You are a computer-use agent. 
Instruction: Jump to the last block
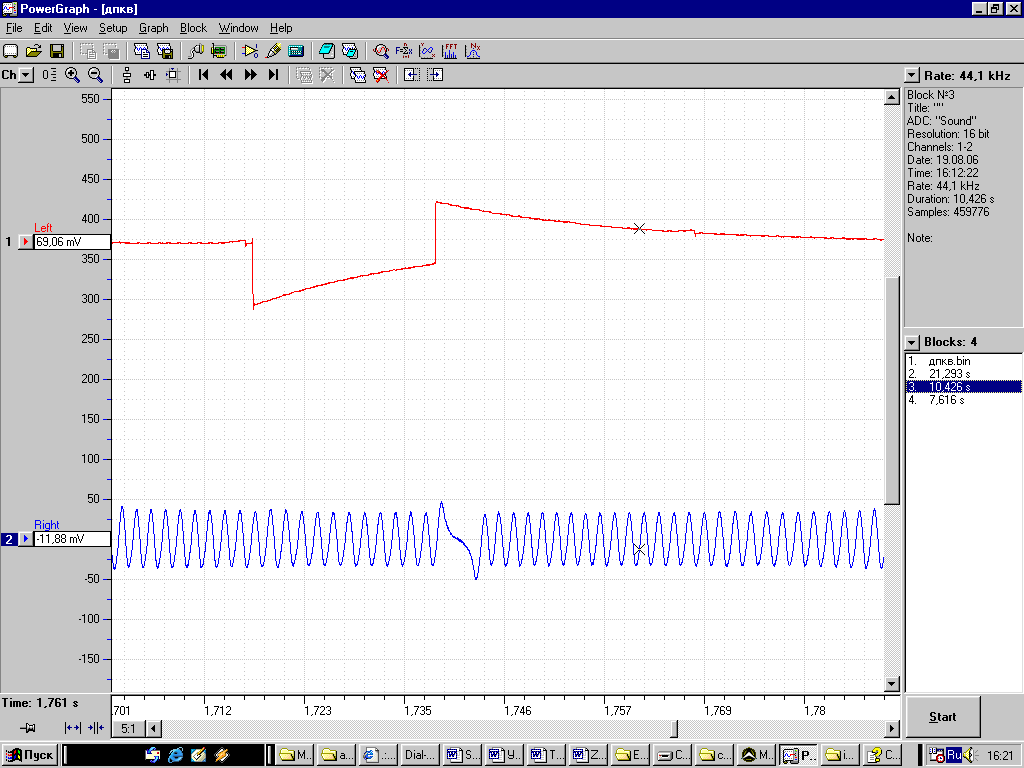click(x=274, y=75)
